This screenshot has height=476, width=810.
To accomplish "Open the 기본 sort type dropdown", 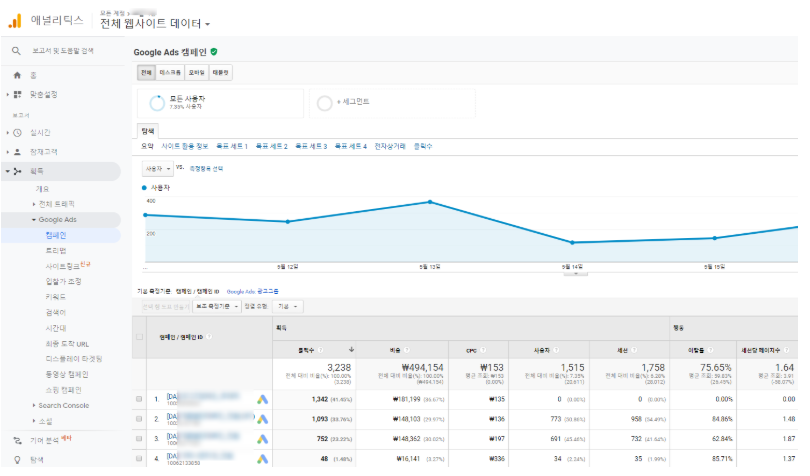I will [288, 307].
